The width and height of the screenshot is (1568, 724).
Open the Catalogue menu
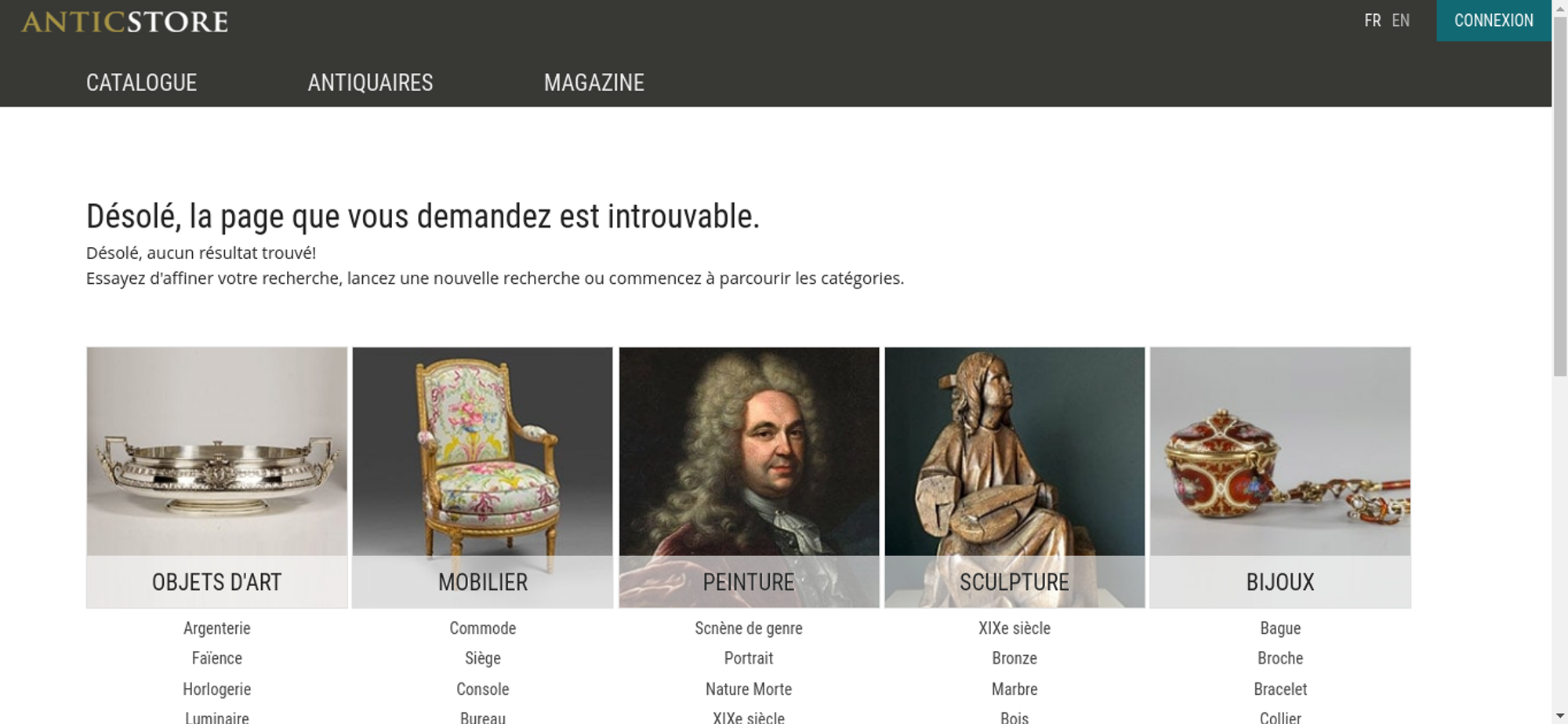(x=141, y=82)
